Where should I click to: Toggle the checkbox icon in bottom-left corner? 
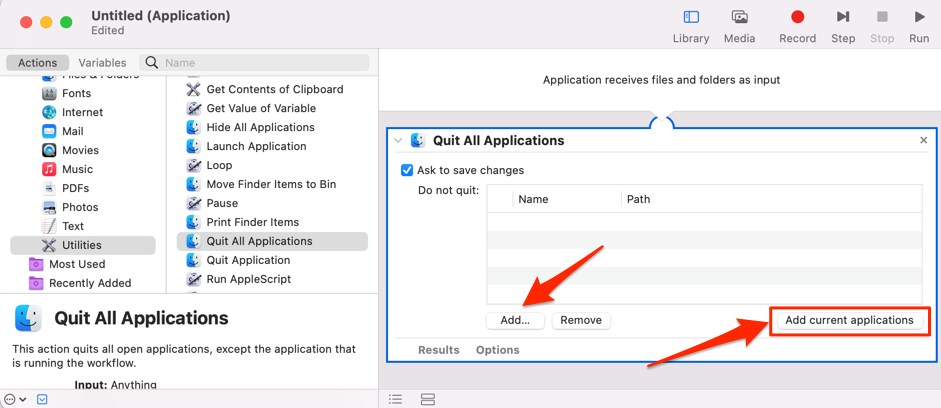[x=42, y=399]
